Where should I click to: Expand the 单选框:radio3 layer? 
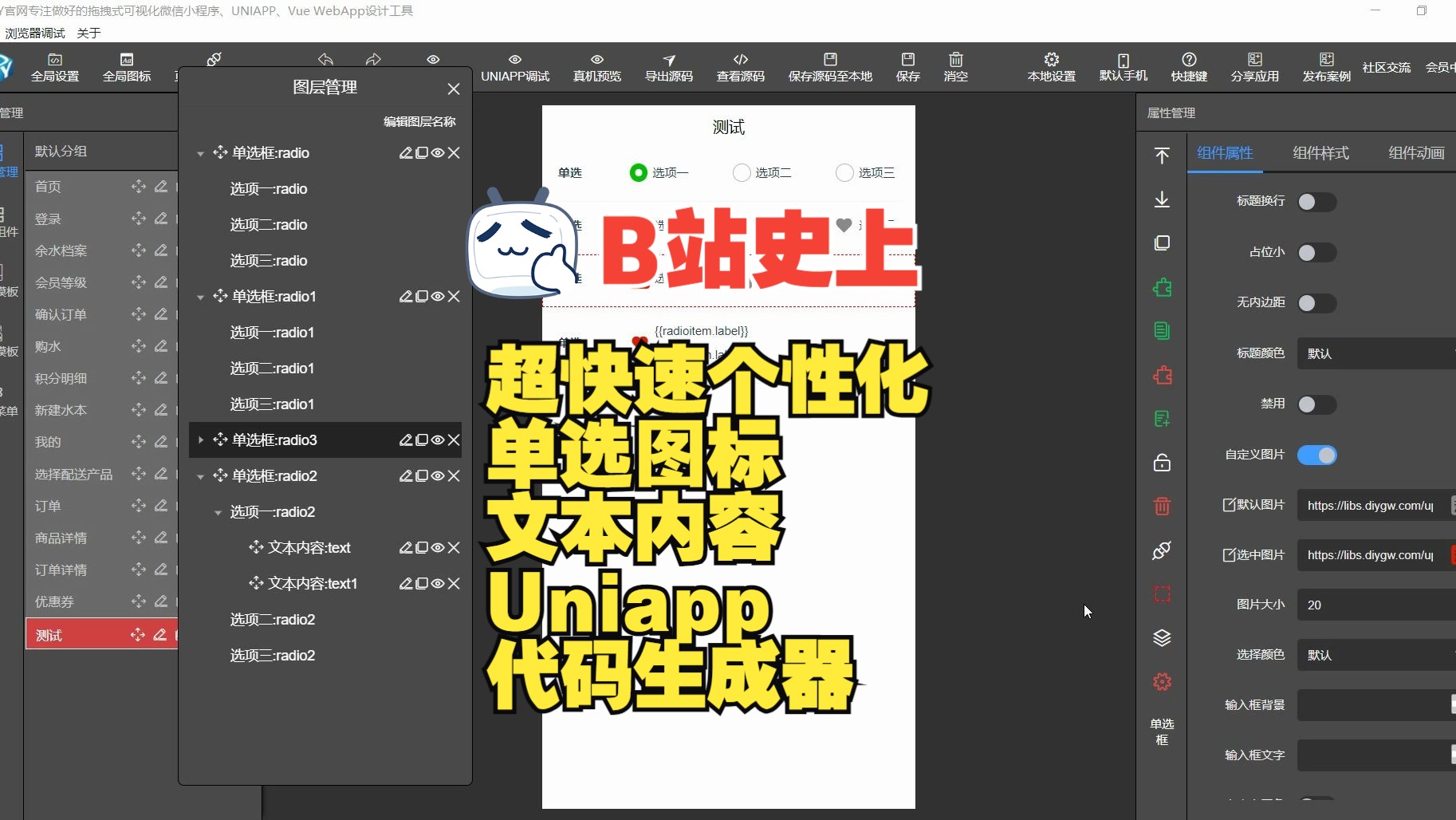199,440
